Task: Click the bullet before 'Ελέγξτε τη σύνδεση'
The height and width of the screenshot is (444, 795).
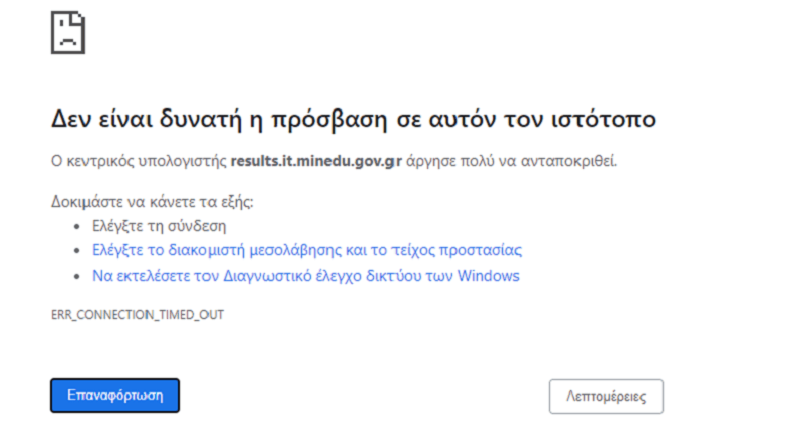Action: click(x=78, y=226)
